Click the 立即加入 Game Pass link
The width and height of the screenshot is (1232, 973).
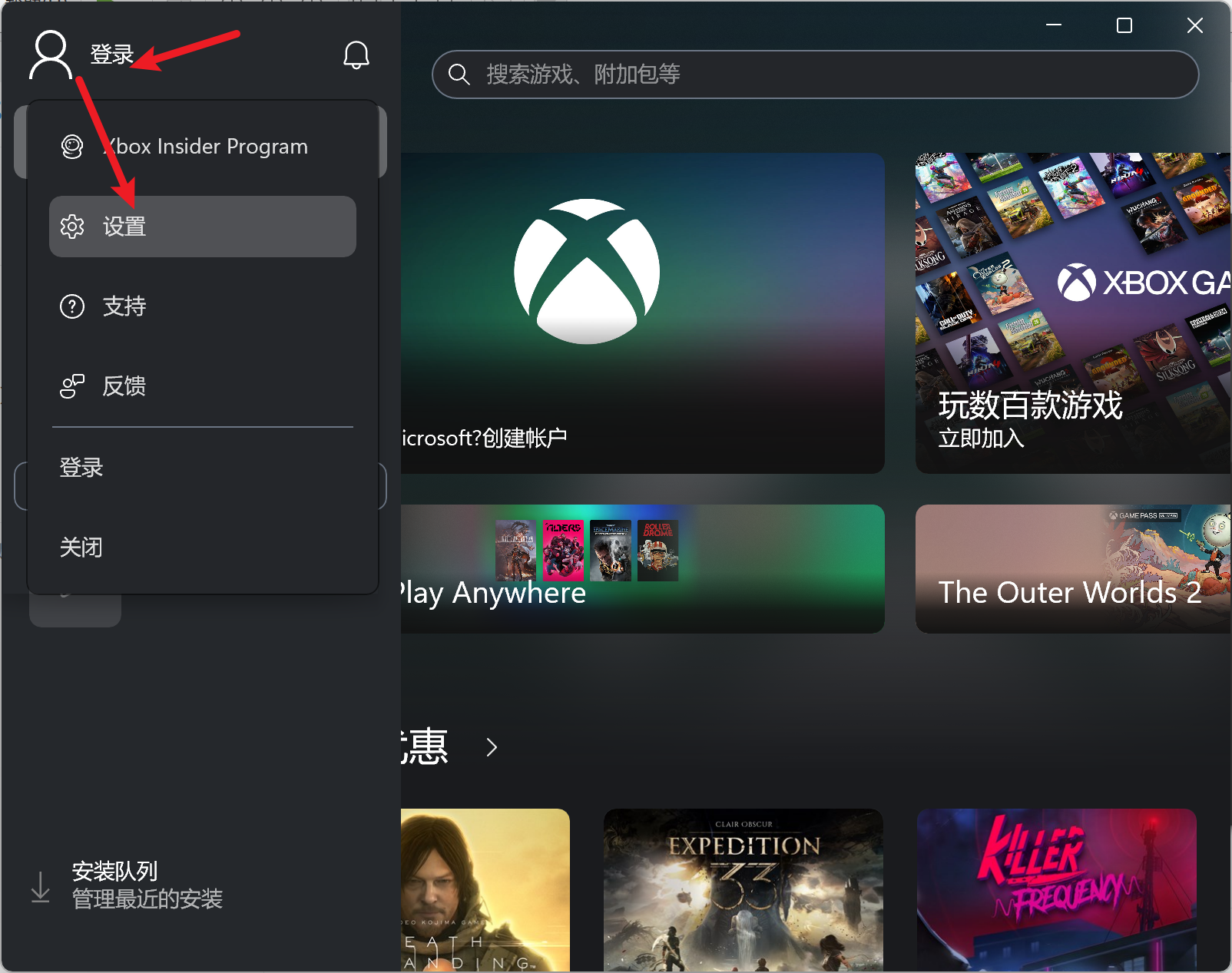(x=981, y=439)
